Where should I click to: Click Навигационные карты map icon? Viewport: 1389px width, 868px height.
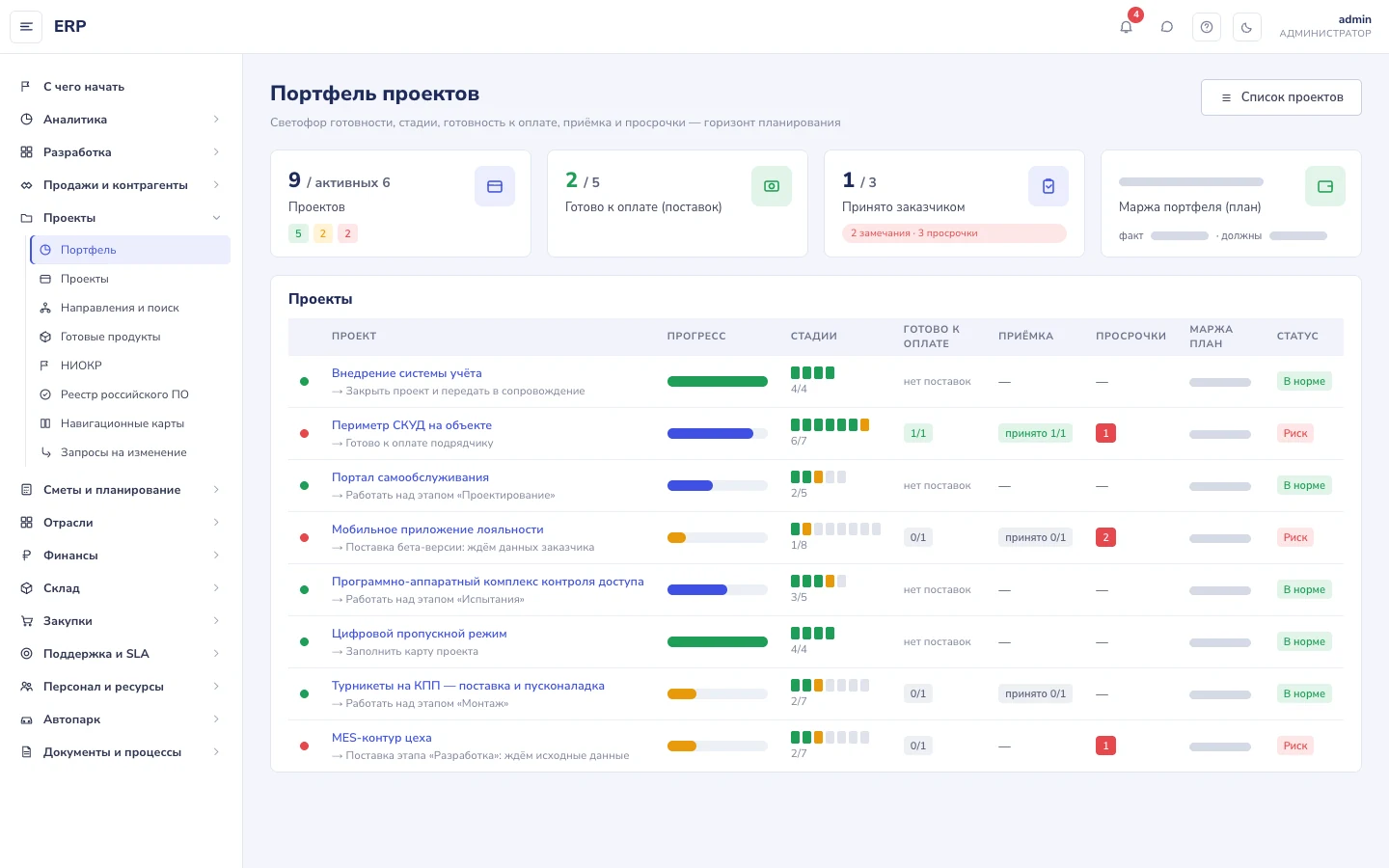pos(45,423)
